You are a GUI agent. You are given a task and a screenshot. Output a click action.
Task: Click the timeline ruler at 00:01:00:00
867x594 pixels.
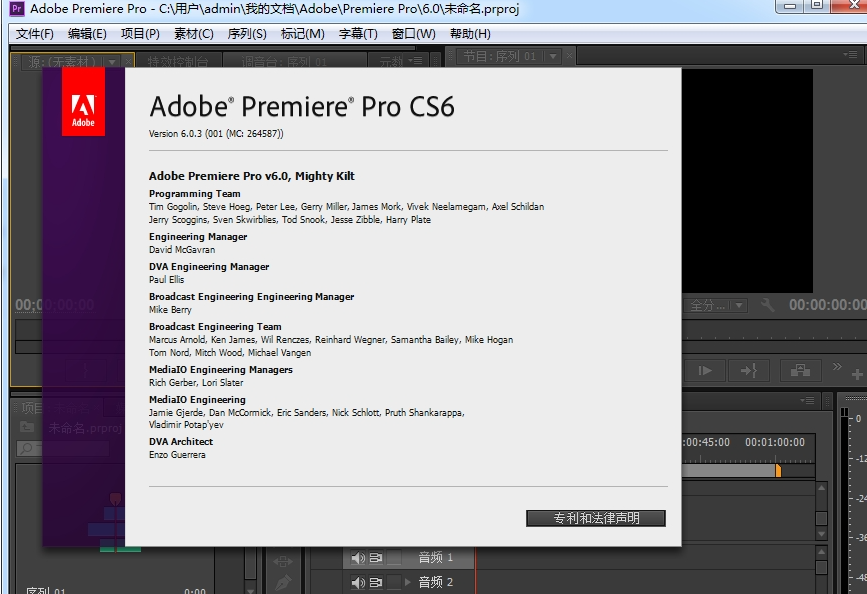775,442
